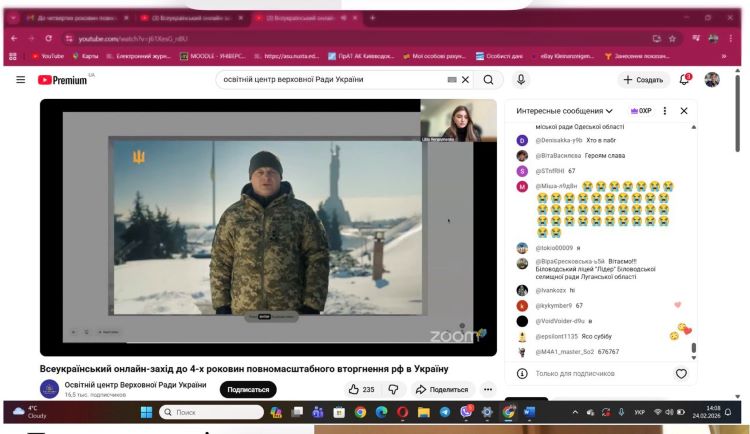This screenshot has height=434, width=750.
Task: Click the Поделиться share button
Action: click(x=442, y=389)
